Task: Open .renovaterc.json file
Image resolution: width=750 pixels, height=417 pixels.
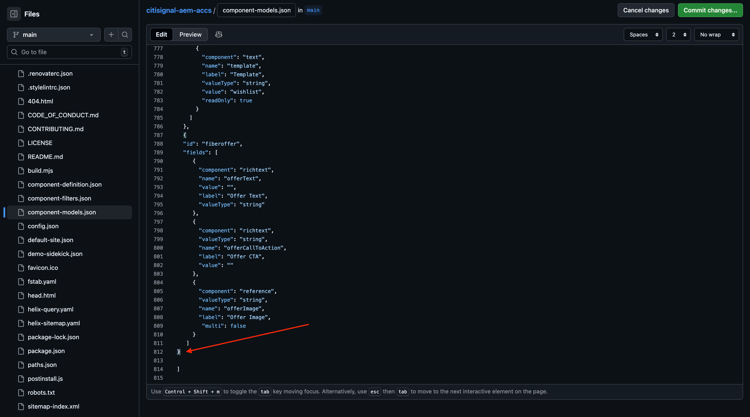Action: [50, 74]
